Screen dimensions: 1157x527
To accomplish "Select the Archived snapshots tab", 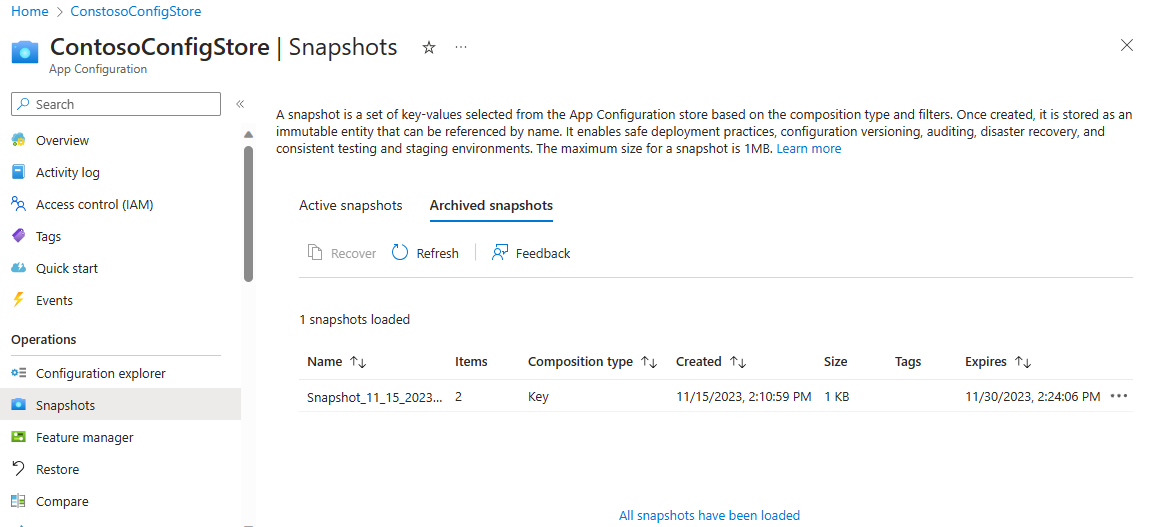I will [491, 205].
